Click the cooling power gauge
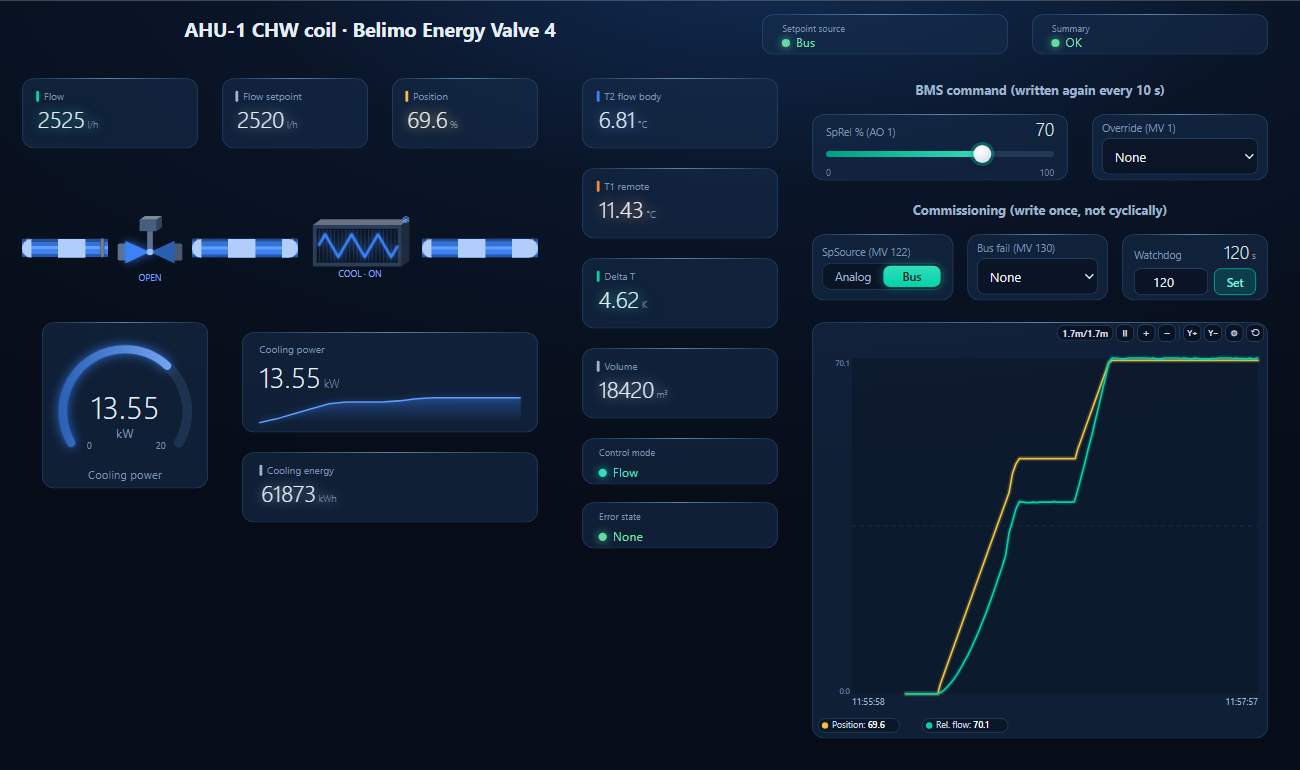The image size is (1300, 770). pos(125,405)
